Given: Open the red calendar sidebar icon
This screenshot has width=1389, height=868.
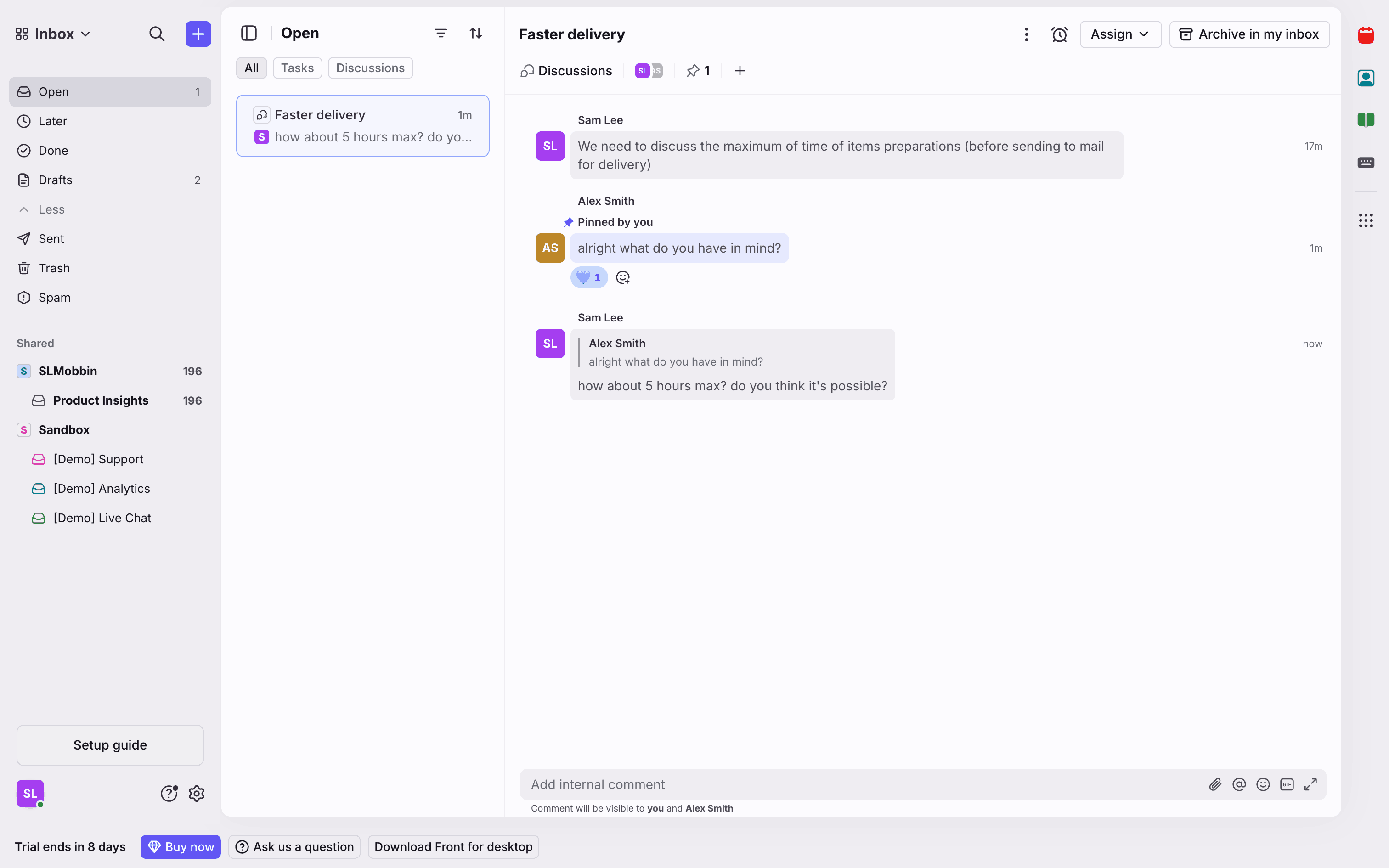Looking at the screenshot, I should pos(1366,35).
